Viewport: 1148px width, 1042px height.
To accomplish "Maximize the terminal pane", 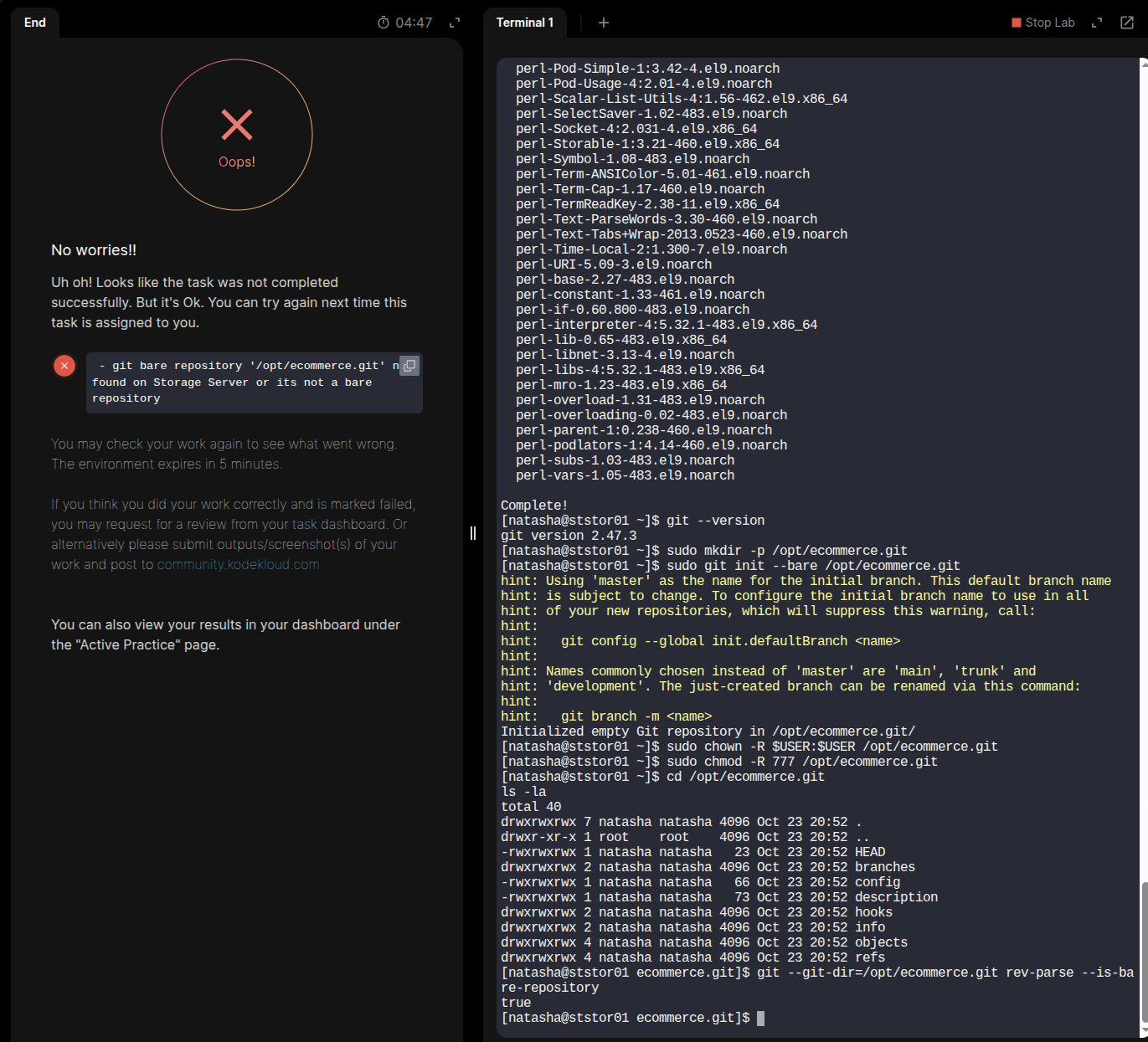I will tap(1097, 23).
